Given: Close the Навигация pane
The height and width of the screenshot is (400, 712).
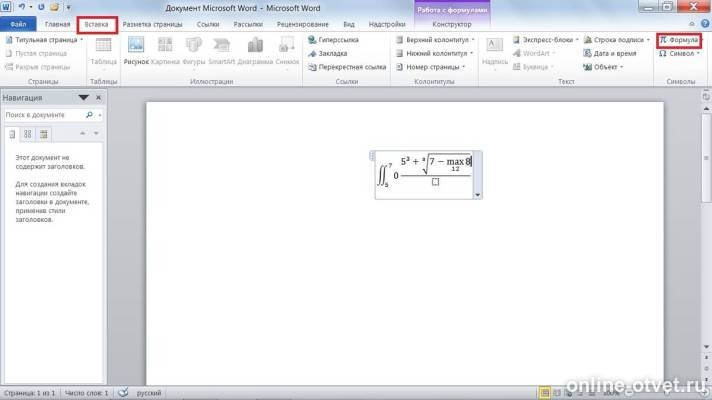Looking at the screenshot, I should [x=99, y=98].
